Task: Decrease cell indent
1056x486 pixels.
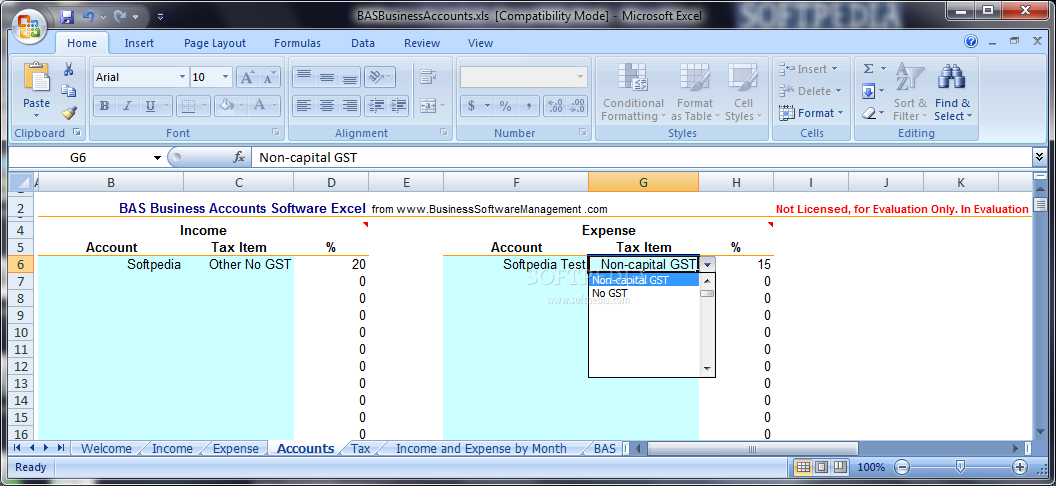Action: tap(376, 106)
